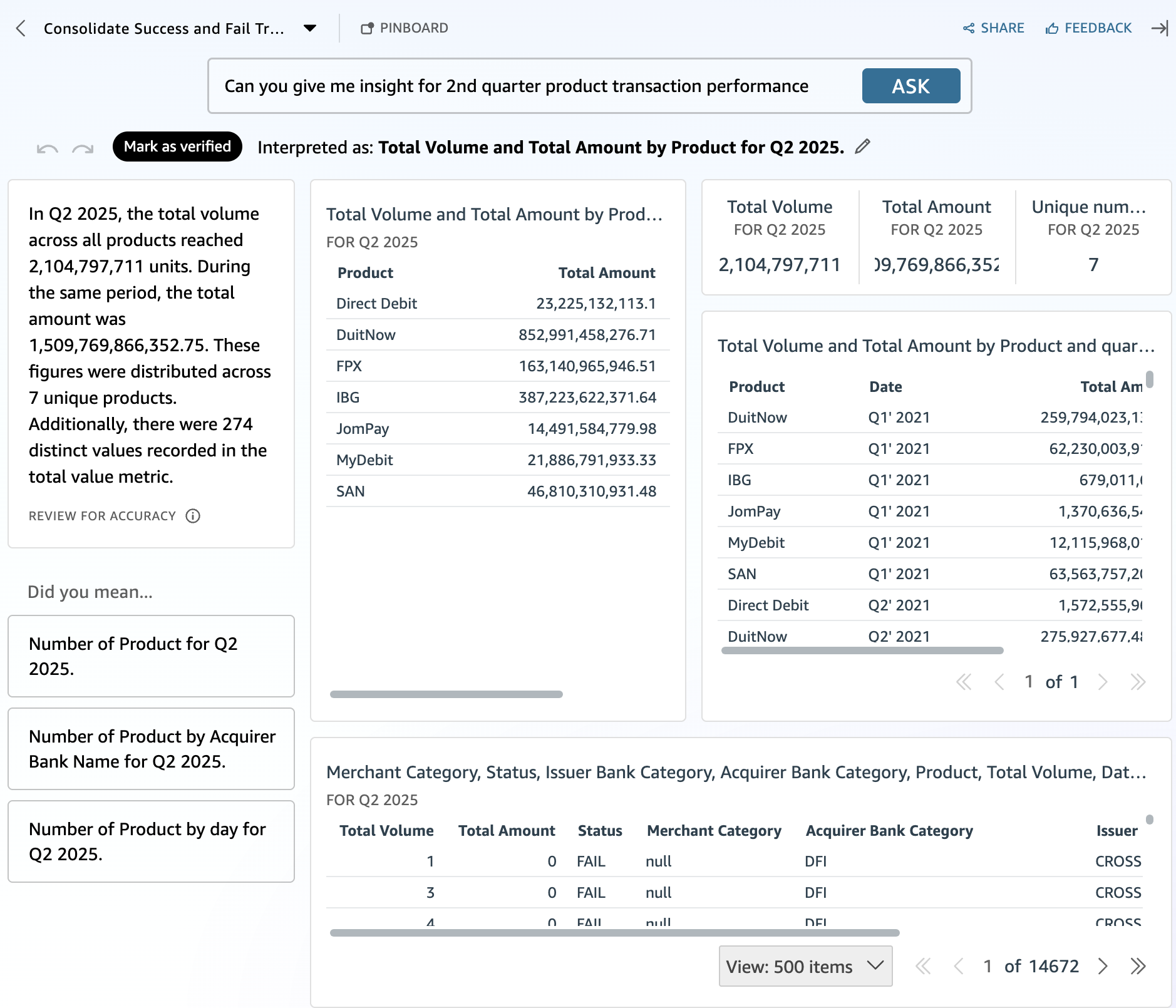Click the redo arrow icon

click(83, 148)
